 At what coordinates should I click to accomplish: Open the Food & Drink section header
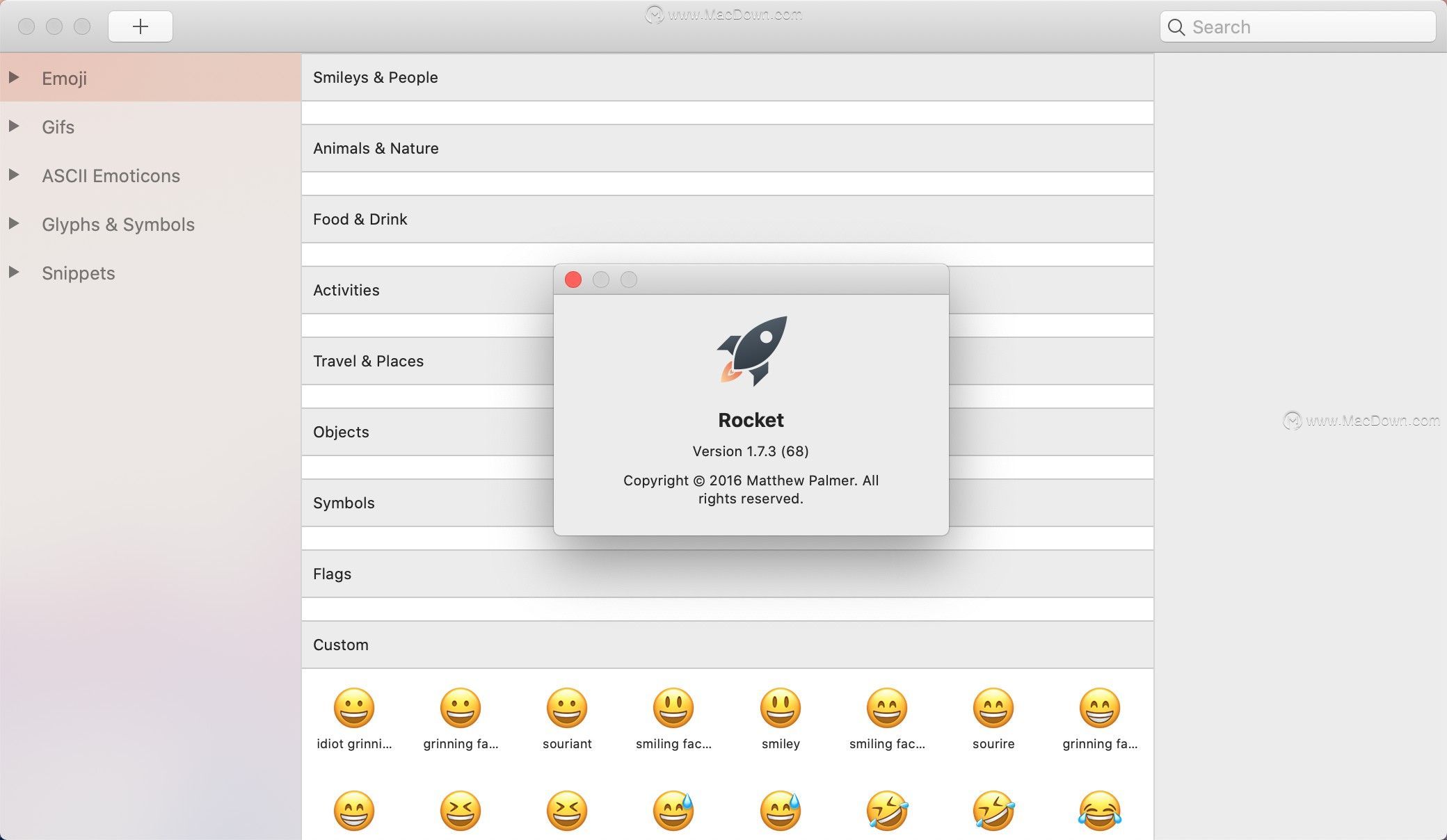[x=728, y=219]
